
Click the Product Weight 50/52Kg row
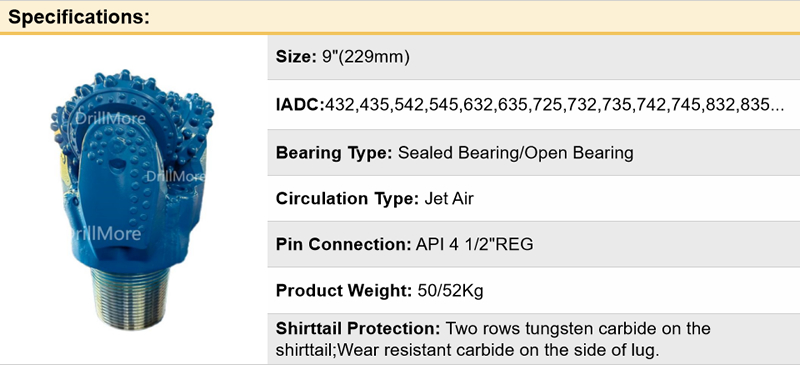coord(534,290)
